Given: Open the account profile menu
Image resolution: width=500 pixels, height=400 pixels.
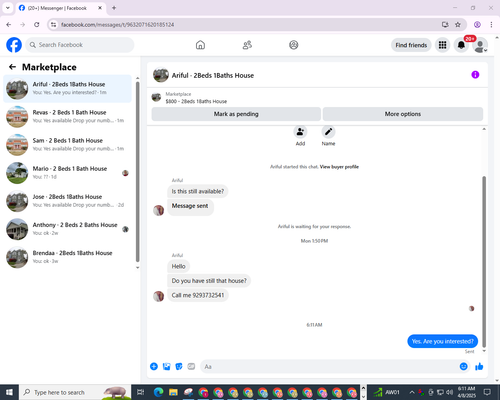Looking at the screenshot, I should [x=480, y=45].
